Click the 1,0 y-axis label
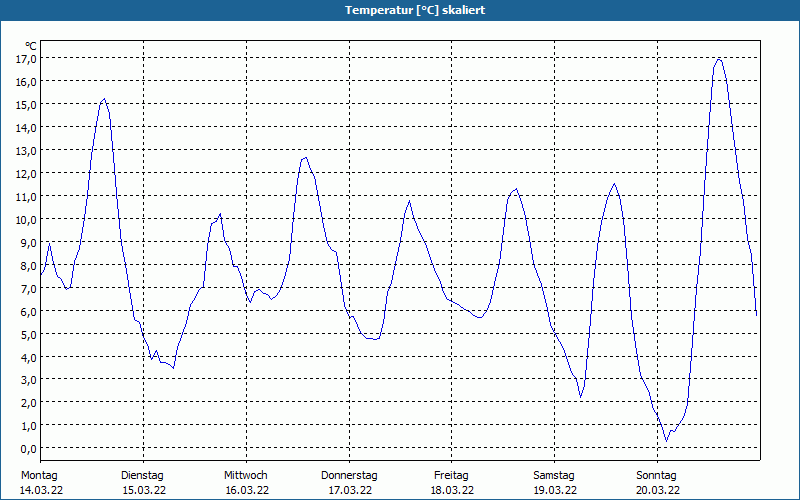800x500 pixels. click(29, 426)
